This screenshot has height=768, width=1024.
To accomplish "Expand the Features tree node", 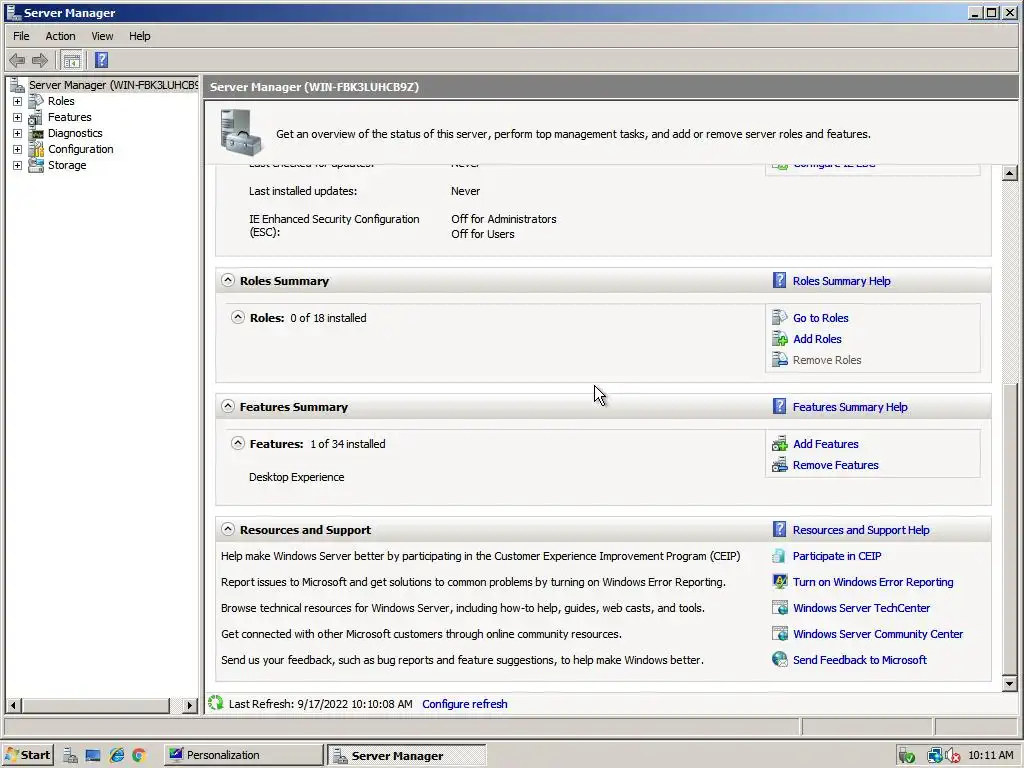I will point(18,118).
